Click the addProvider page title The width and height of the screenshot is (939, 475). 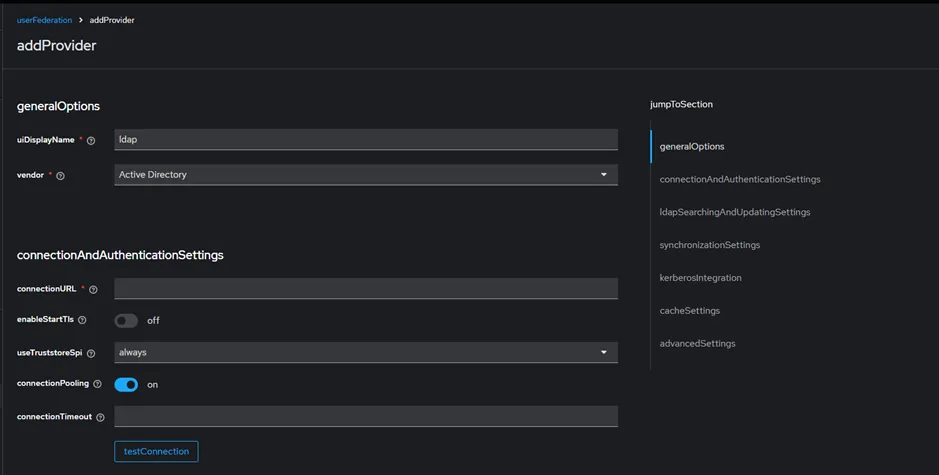56,46
